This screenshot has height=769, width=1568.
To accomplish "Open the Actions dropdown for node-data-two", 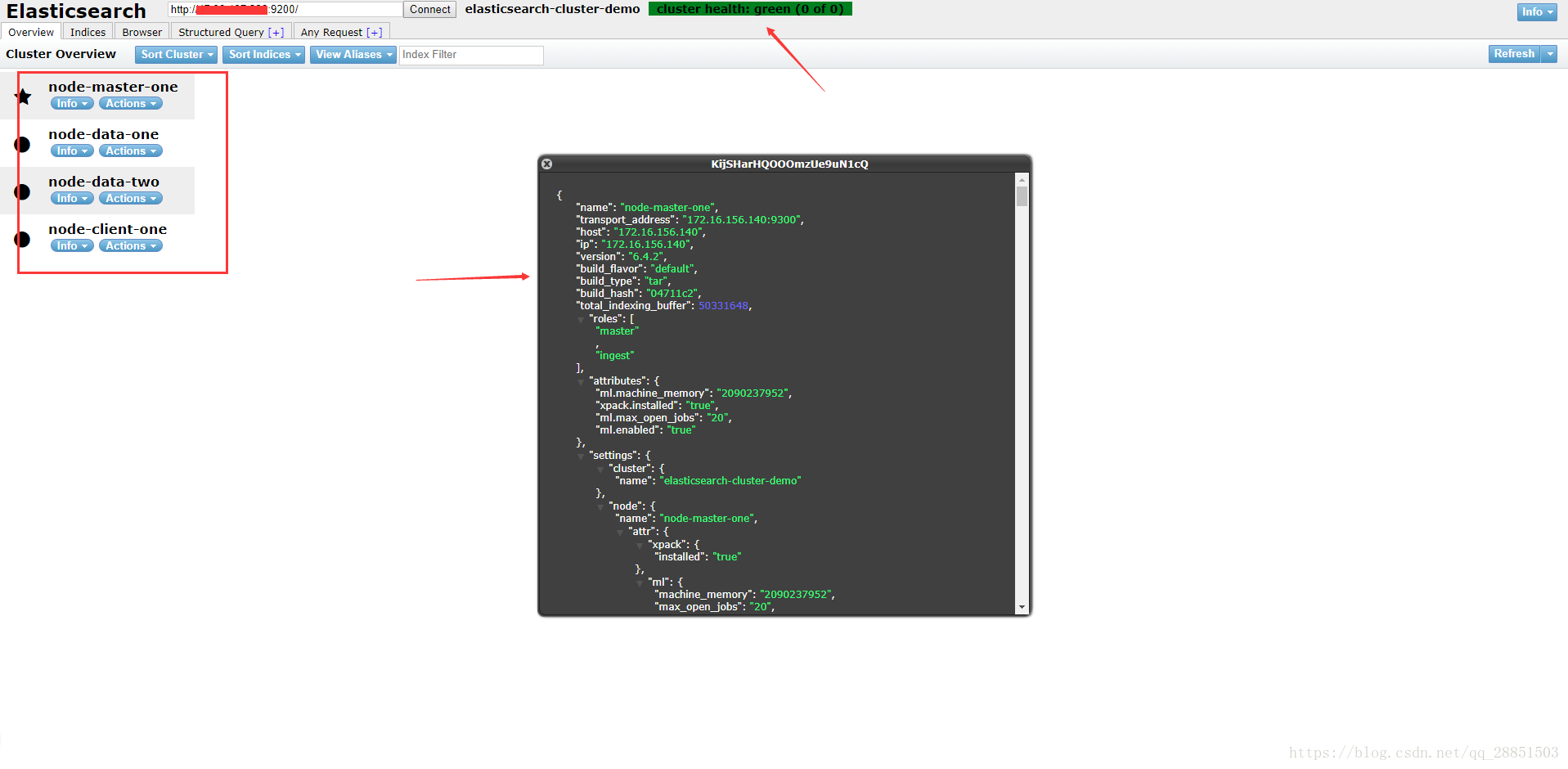I will coord(131,198).
